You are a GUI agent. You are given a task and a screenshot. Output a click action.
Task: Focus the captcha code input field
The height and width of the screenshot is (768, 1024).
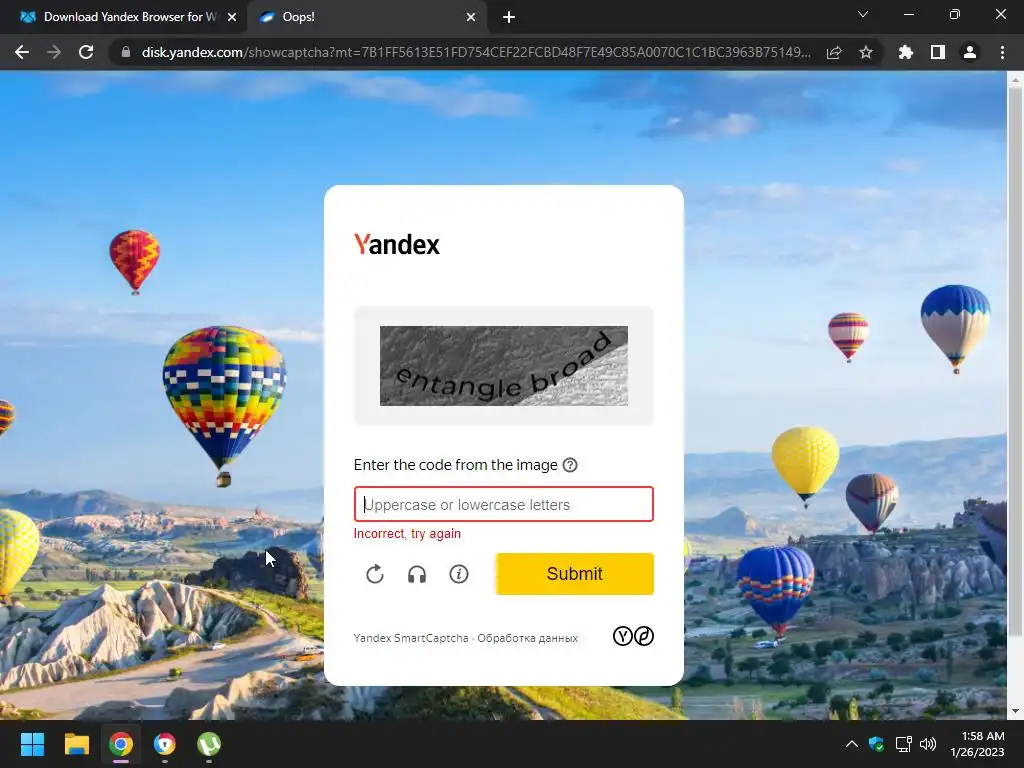tap(504, 504)
